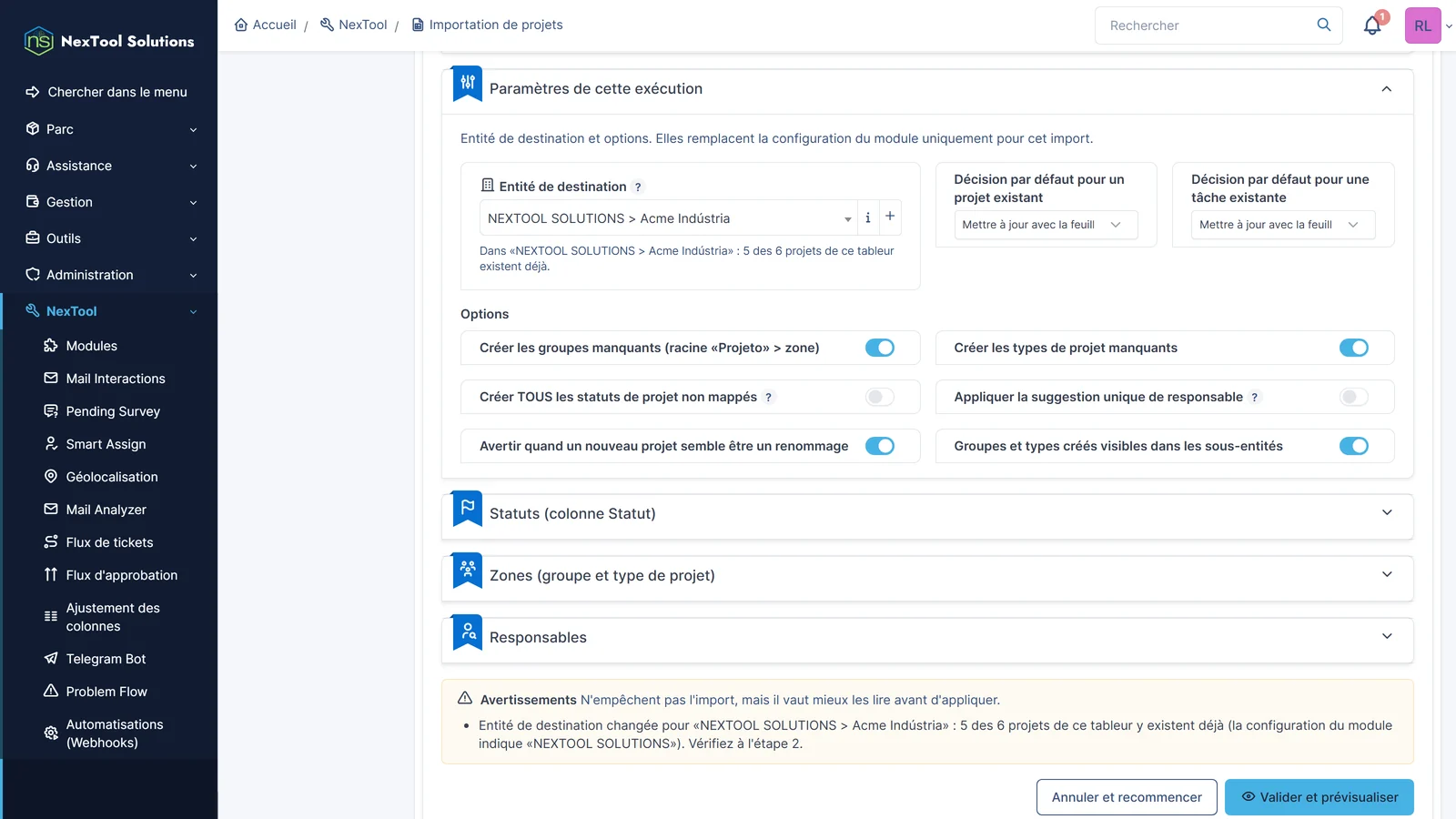The height and width of the screenshot is (819, 1456).
Task: Add a new entity with the plus icon
Action: coord(890,217)
